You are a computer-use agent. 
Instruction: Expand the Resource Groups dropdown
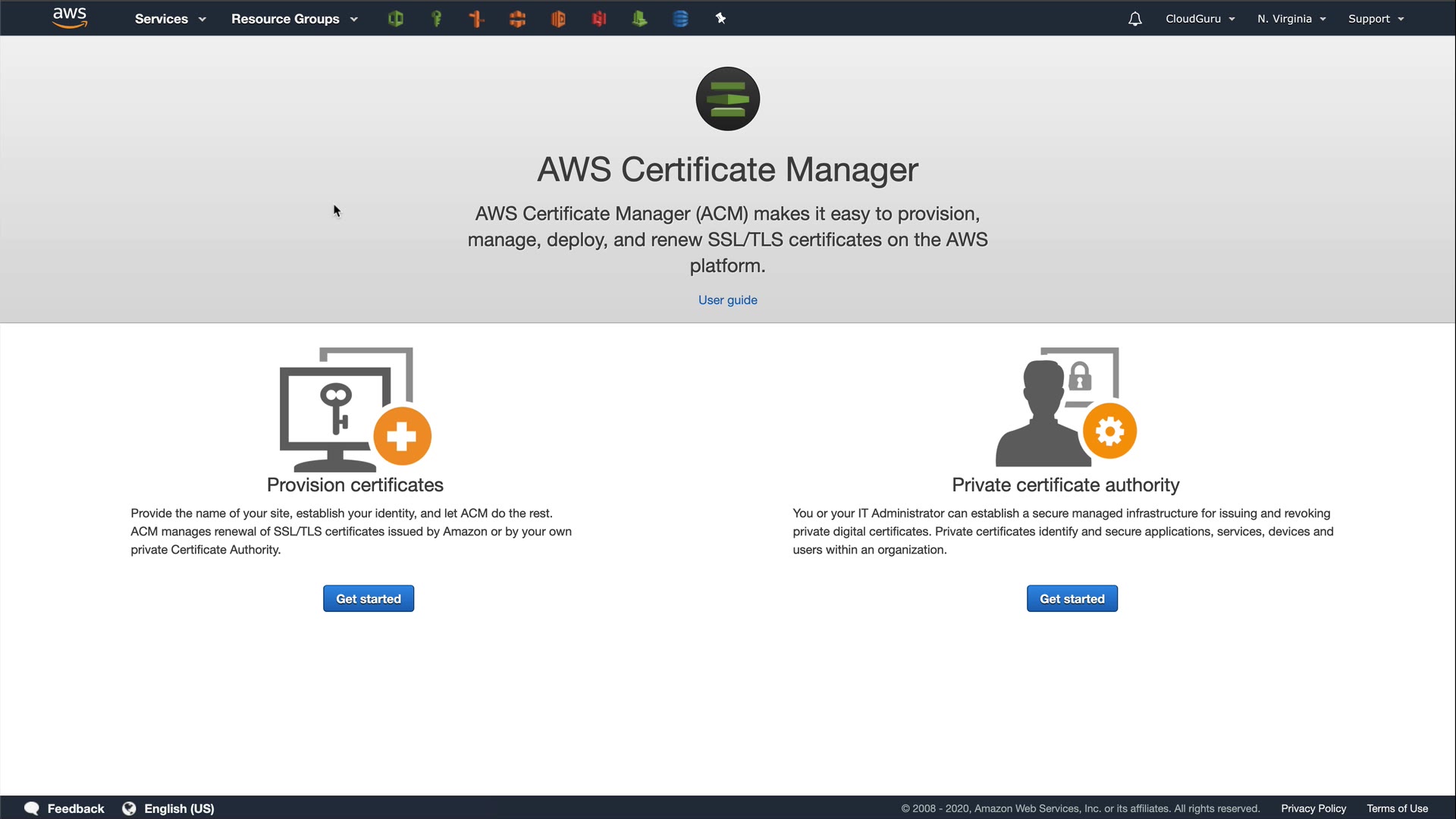click(x=294, y=19)
